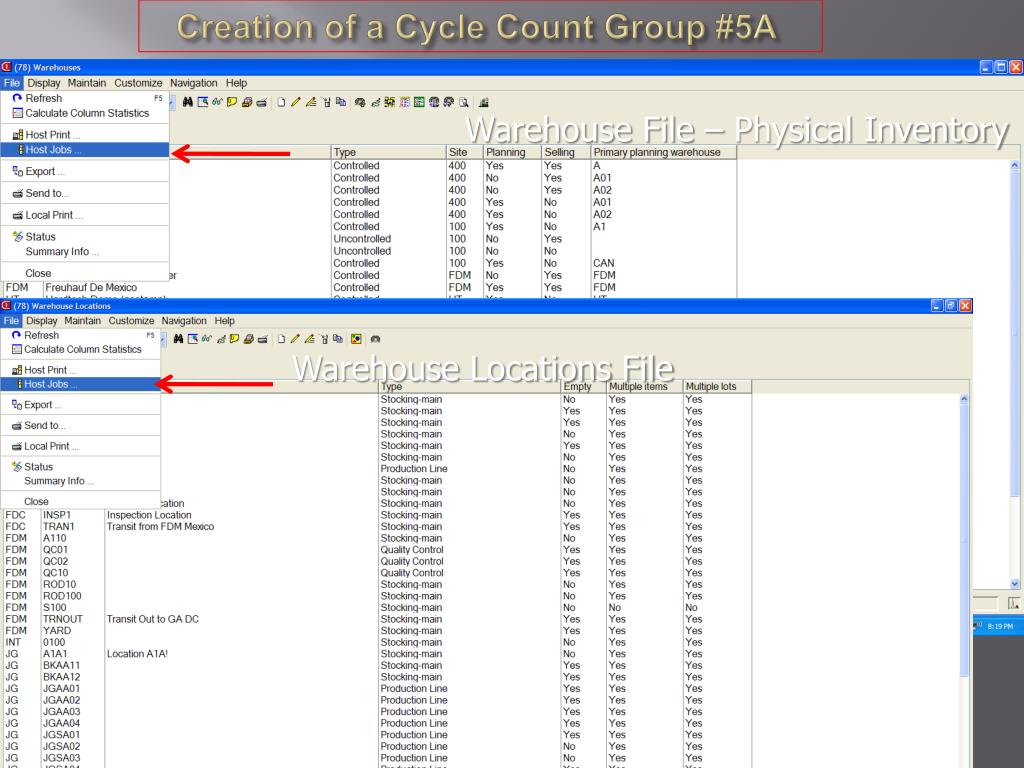Screen dimensions: 1024x768
Task: Choose Host Jobs in Warehouses File menu
Action: tap(85, 150)
